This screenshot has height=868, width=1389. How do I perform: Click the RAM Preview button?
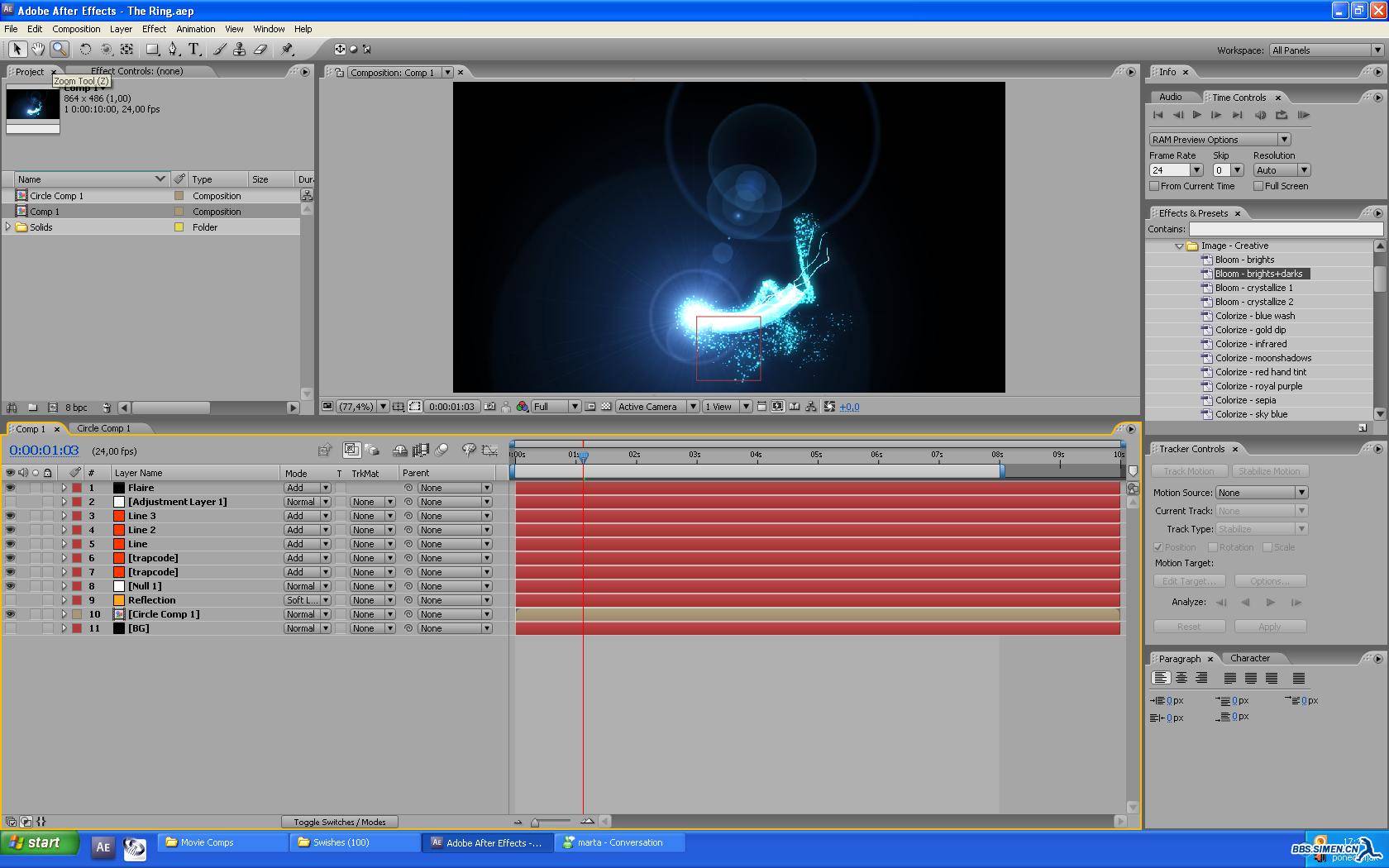(x=1303, y=115)
